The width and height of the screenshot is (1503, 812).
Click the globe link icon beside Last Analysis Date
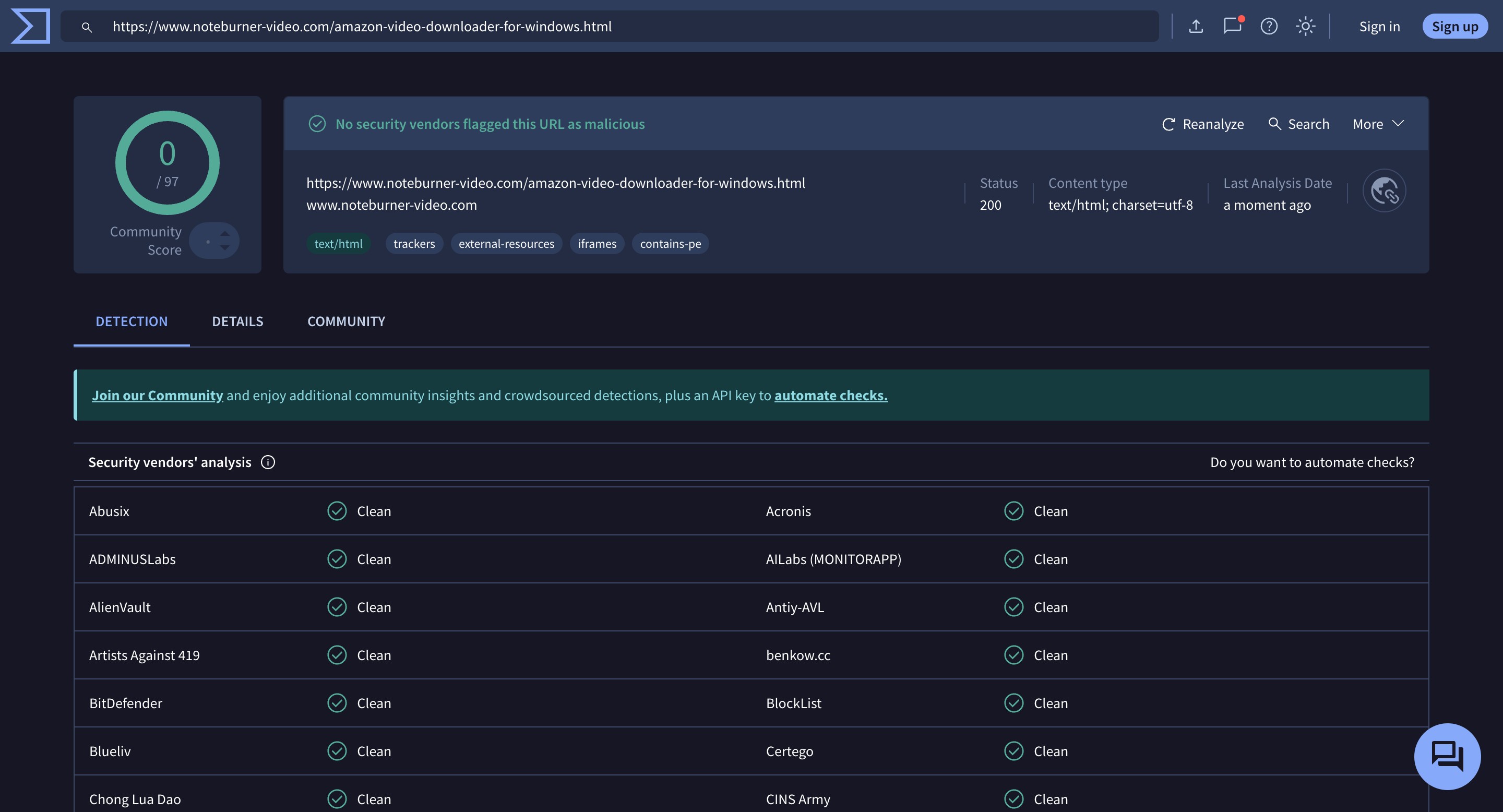click(x=1384, y=191)
